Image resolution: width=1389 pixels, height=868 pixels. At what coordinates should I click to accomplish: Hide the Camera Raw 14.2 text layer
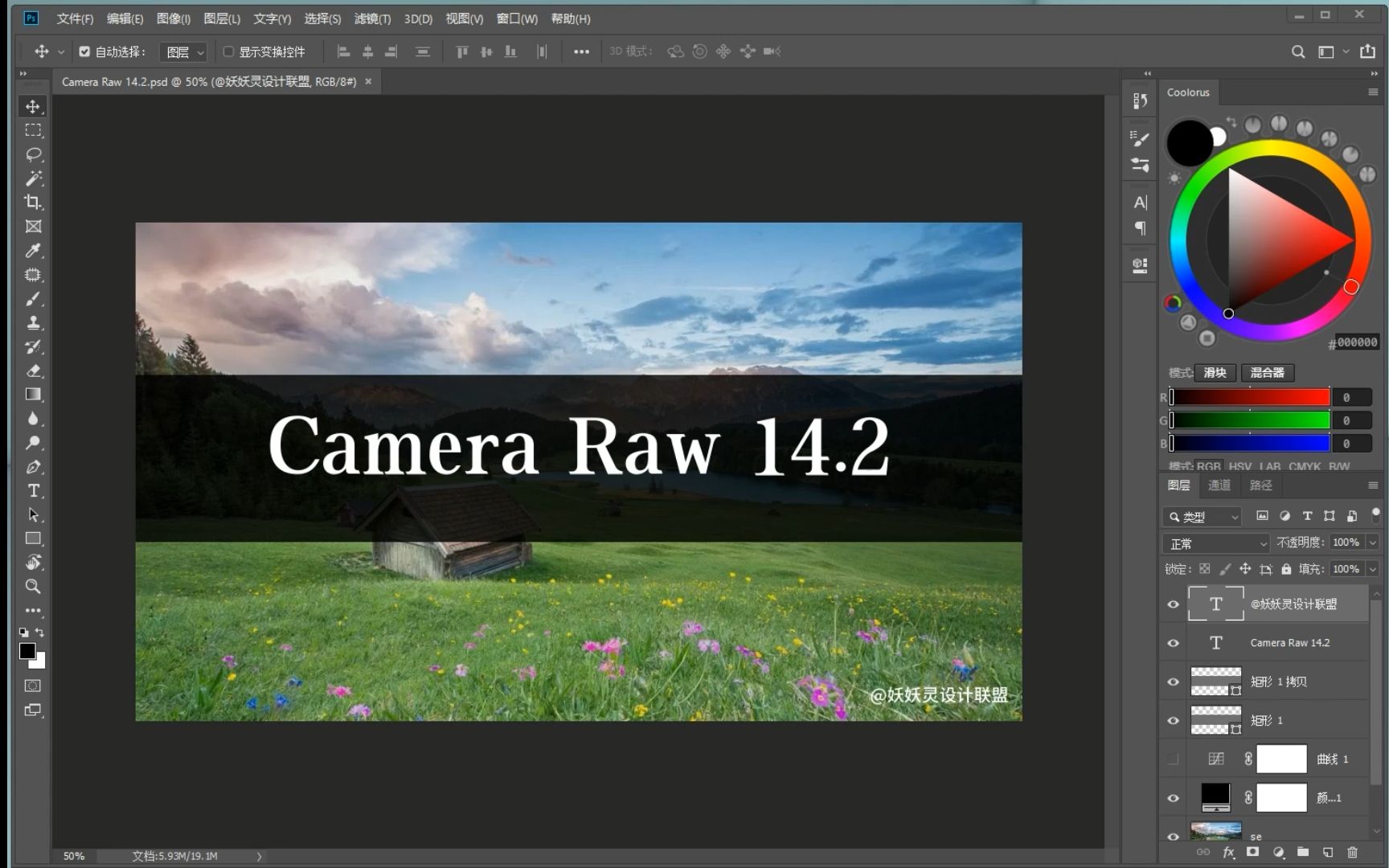pos(1173,642)
